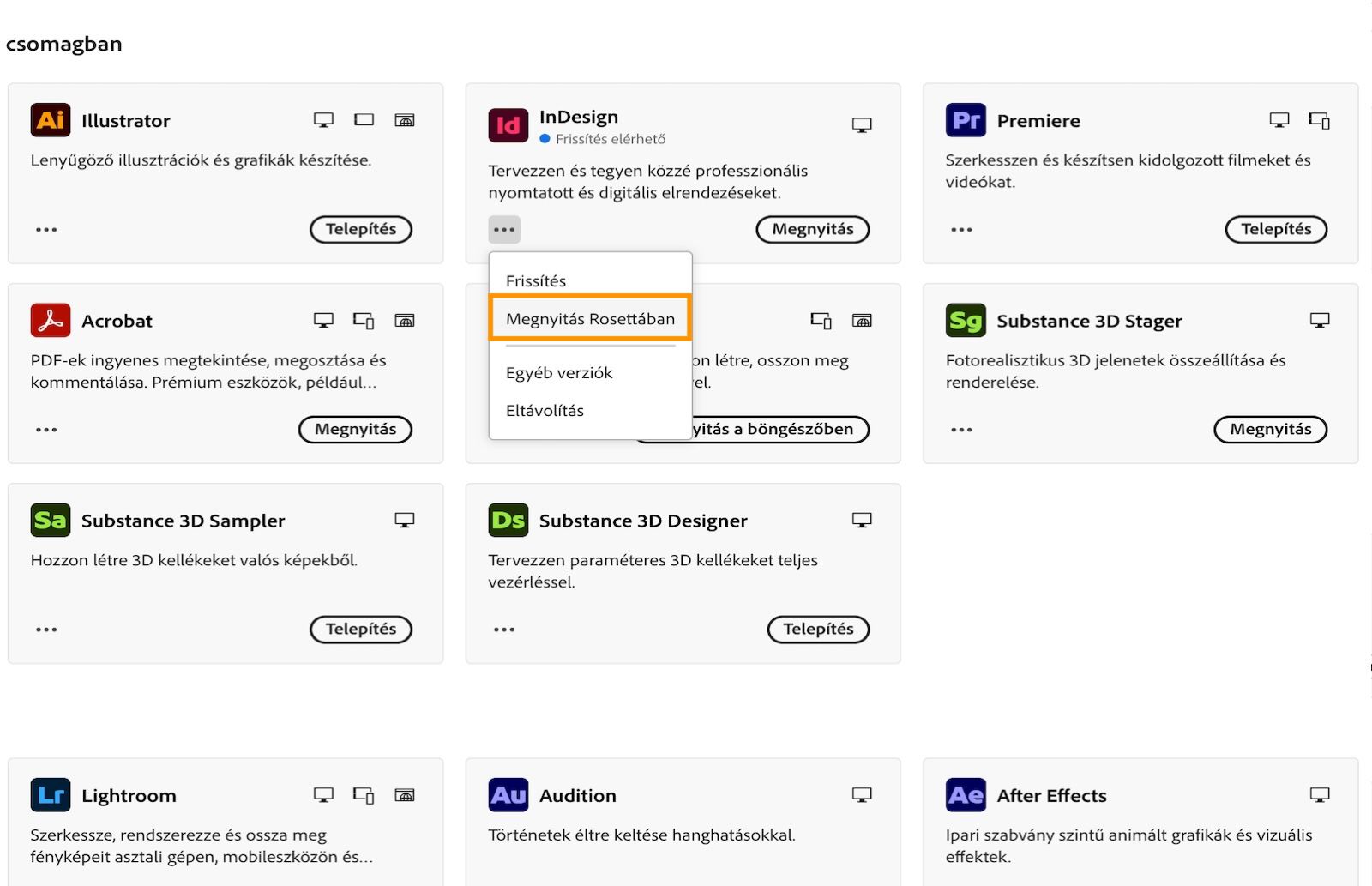Click the Substance 3D Designer Ds icon
The height and width of the screenshot is (886, 1372).
508,520
